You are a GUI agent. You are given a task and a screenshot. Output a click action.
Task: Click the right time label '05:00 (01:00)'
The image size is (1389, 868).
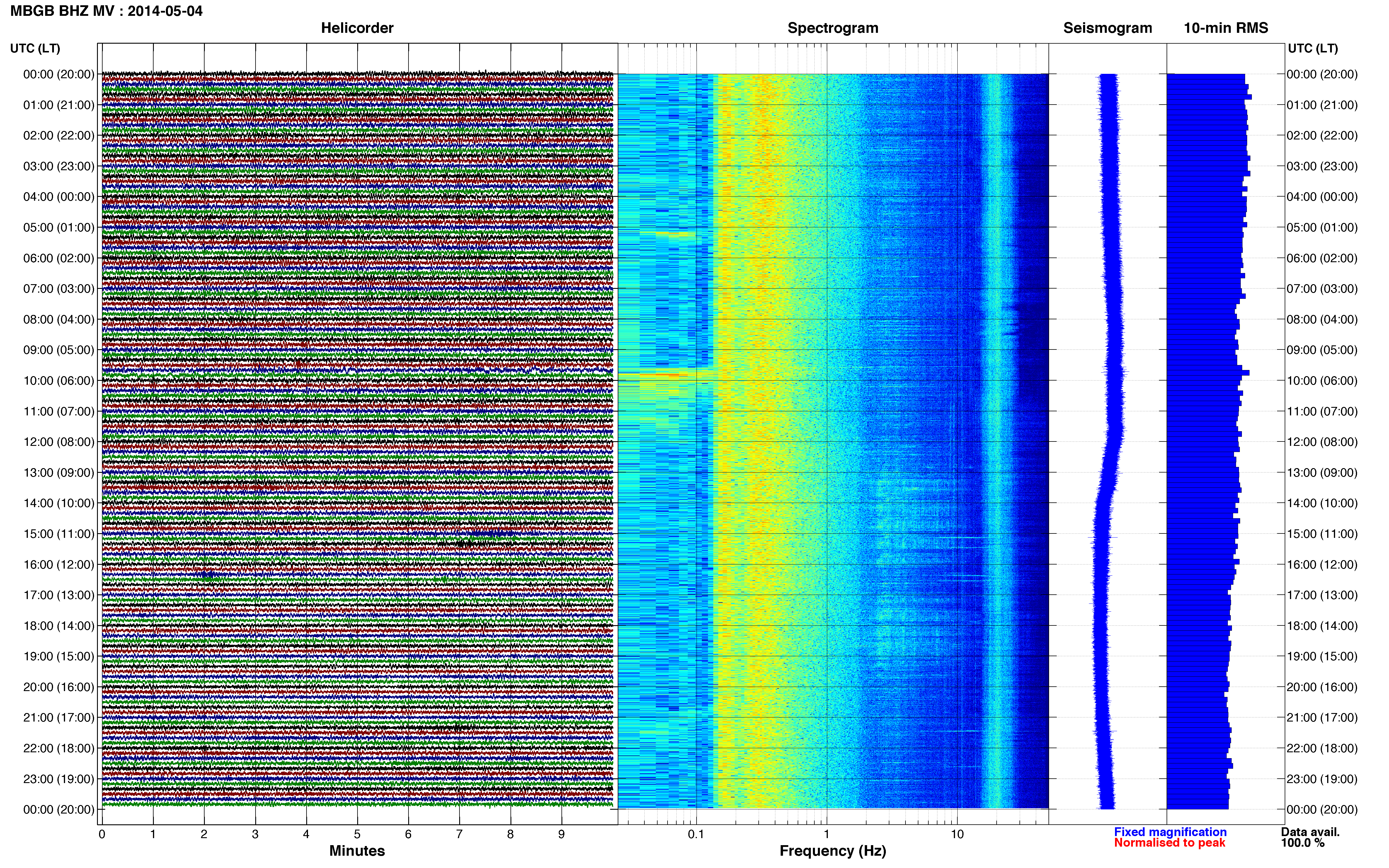[x=1322, y=227]
